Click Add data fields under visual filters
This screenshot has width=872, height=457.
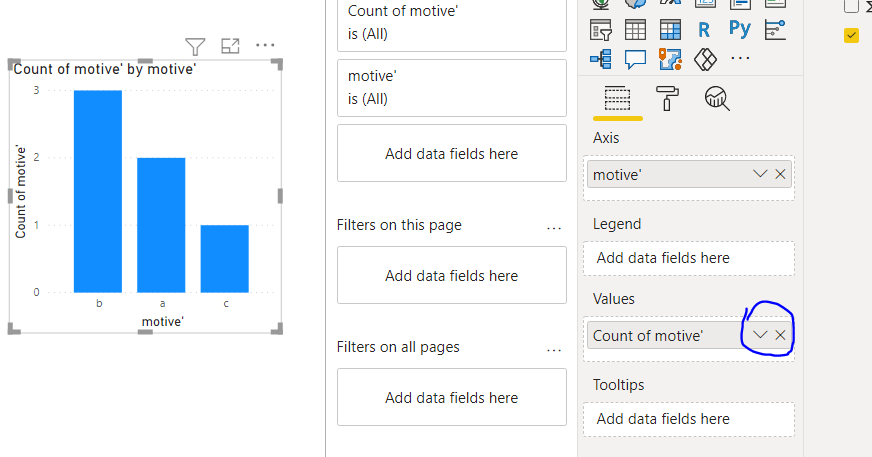[452, 153]
